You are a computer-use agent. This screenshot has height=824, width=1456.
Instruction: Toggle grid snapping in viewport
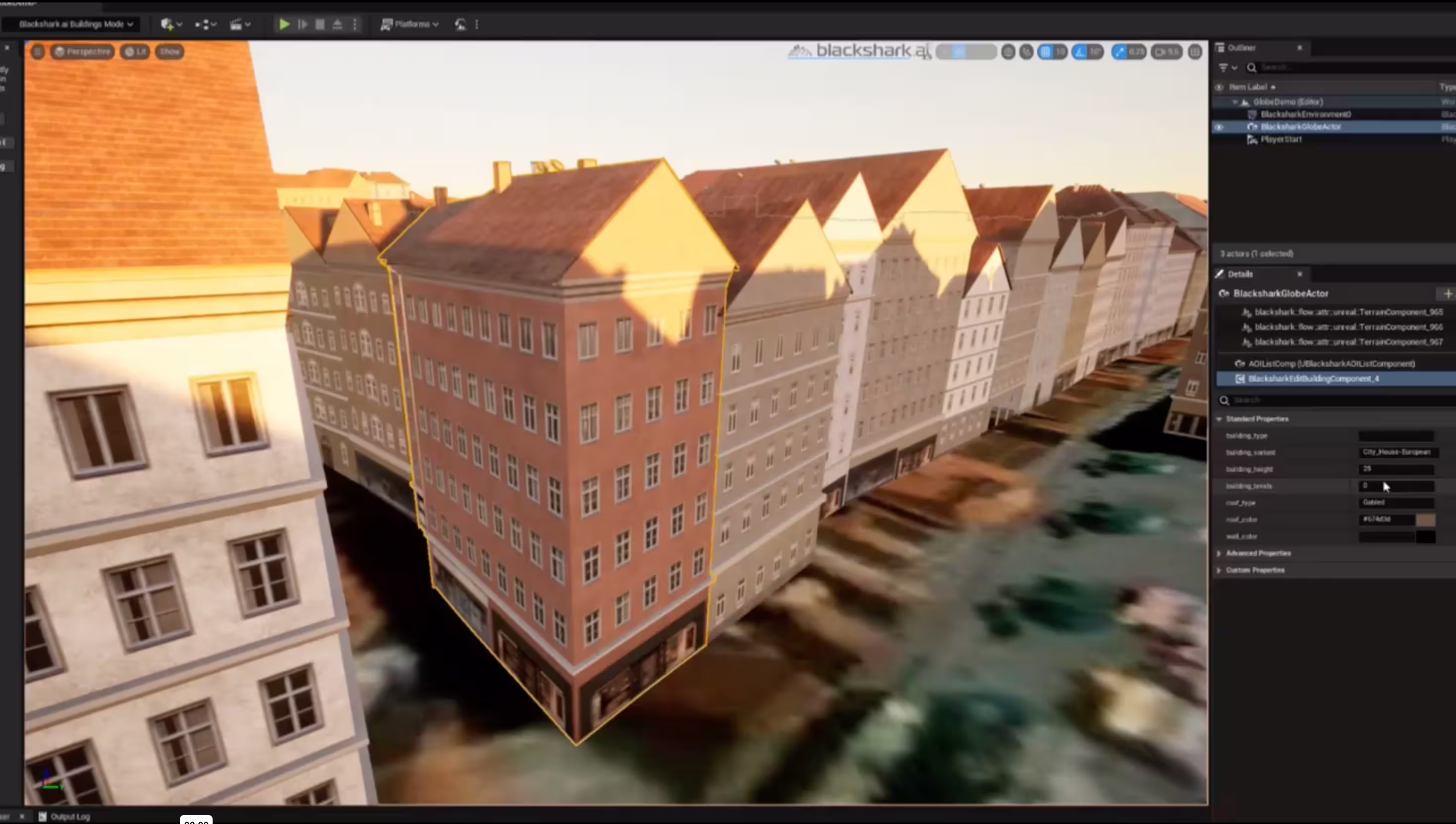1046,52
